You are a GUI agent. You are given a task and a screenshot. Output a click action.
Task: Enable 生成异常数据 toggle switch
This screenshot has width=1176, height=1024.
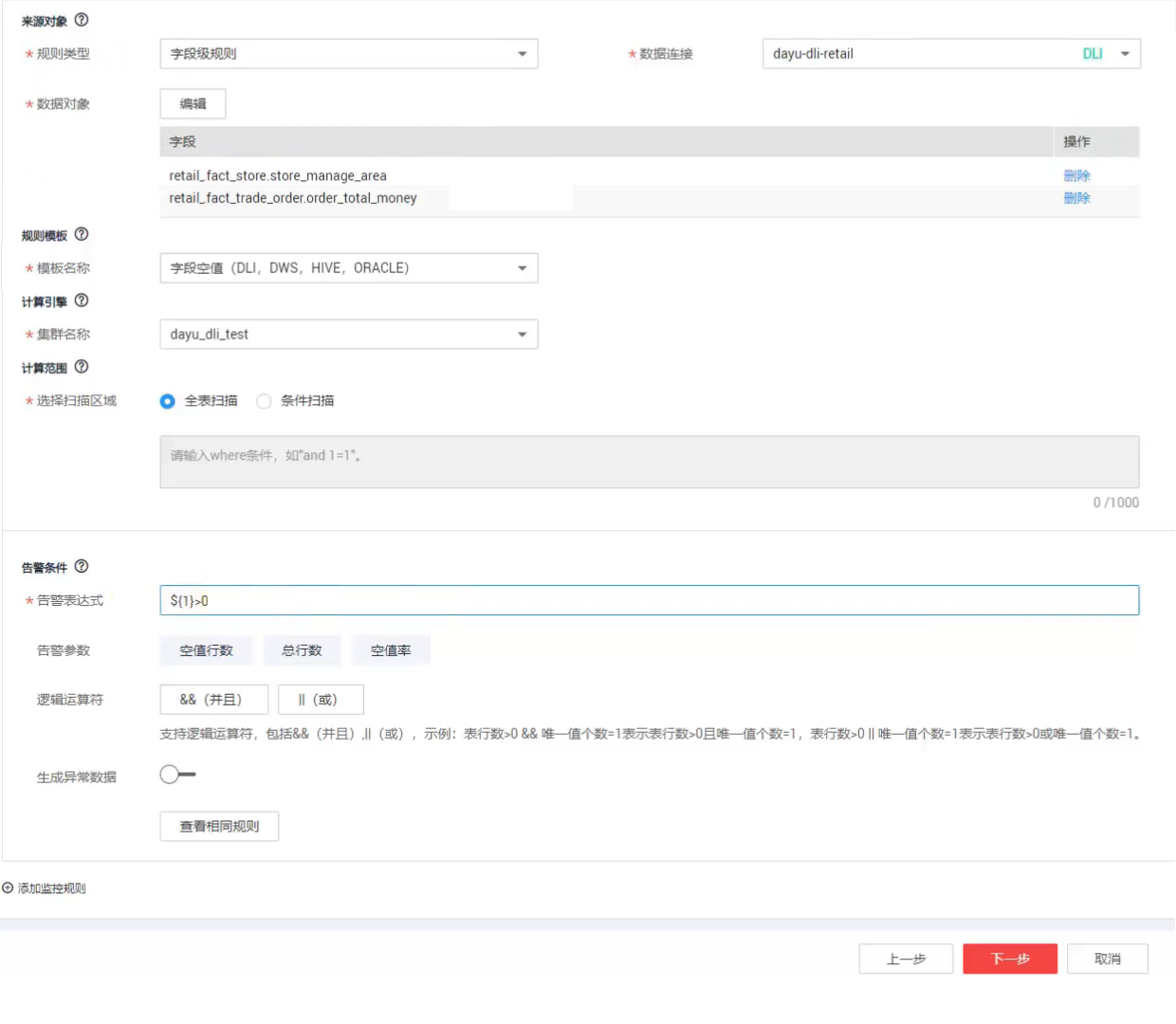pyautogui.click(x=177, y=775)
